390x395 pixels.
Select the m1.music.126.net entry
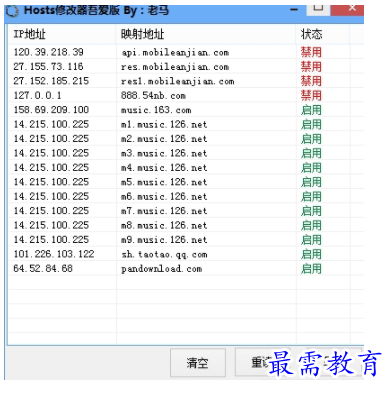(164, 124)
